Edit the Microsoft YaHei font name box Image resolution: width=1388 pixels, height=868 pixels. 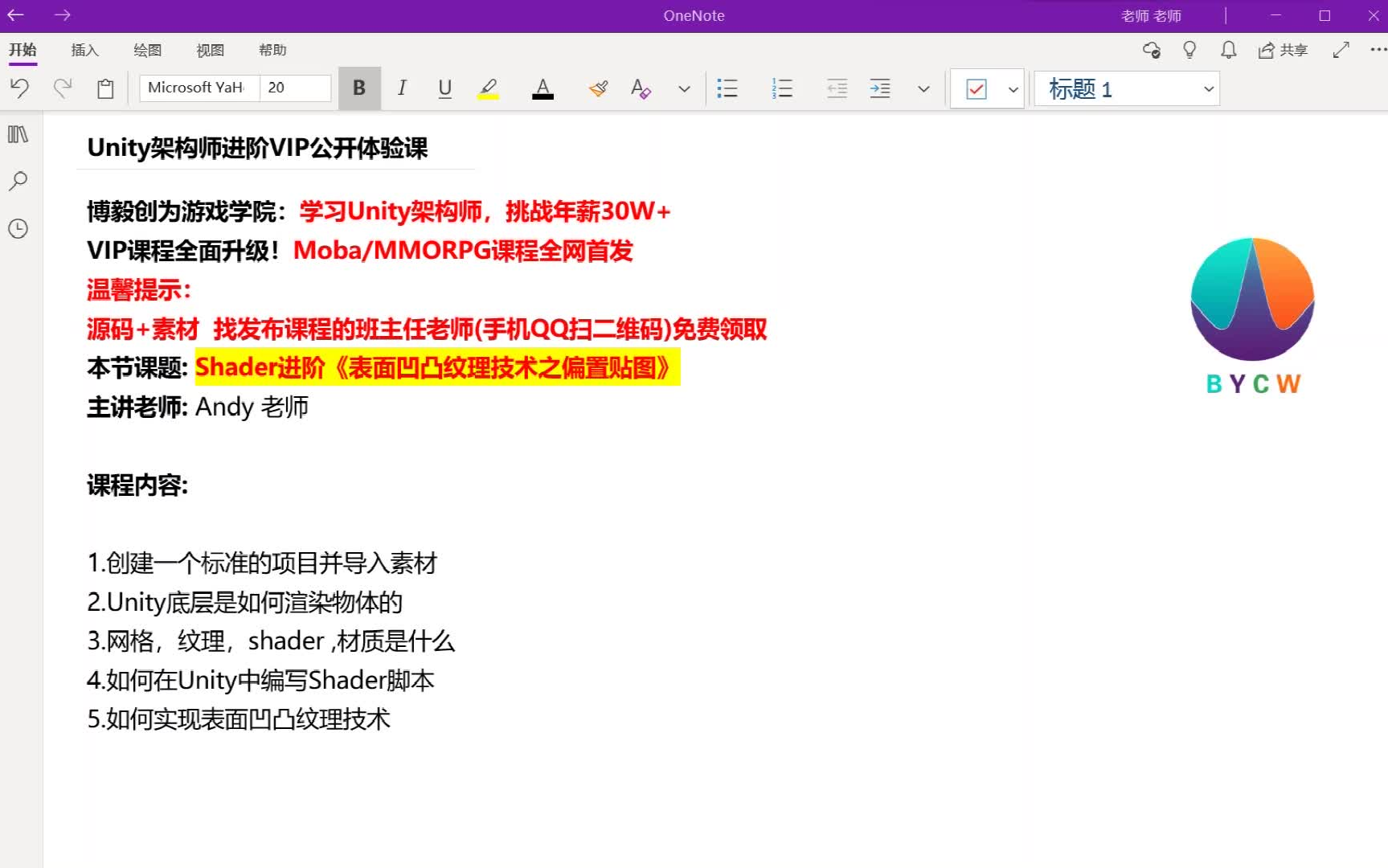coord(199,88)
